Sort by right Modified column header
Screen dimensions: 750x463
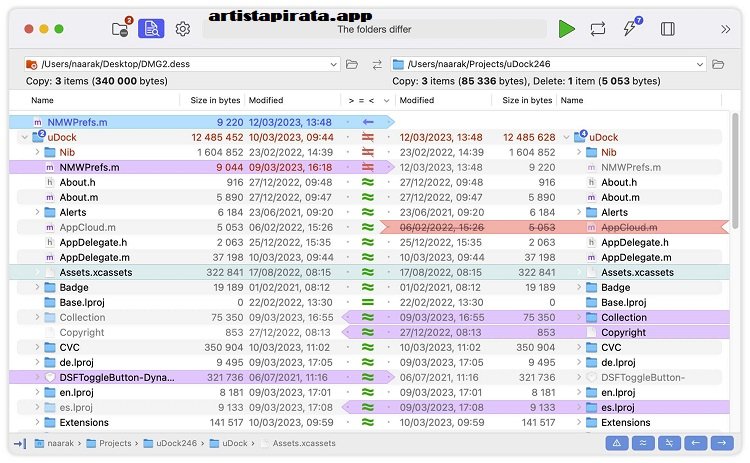(x=417, y=100)
